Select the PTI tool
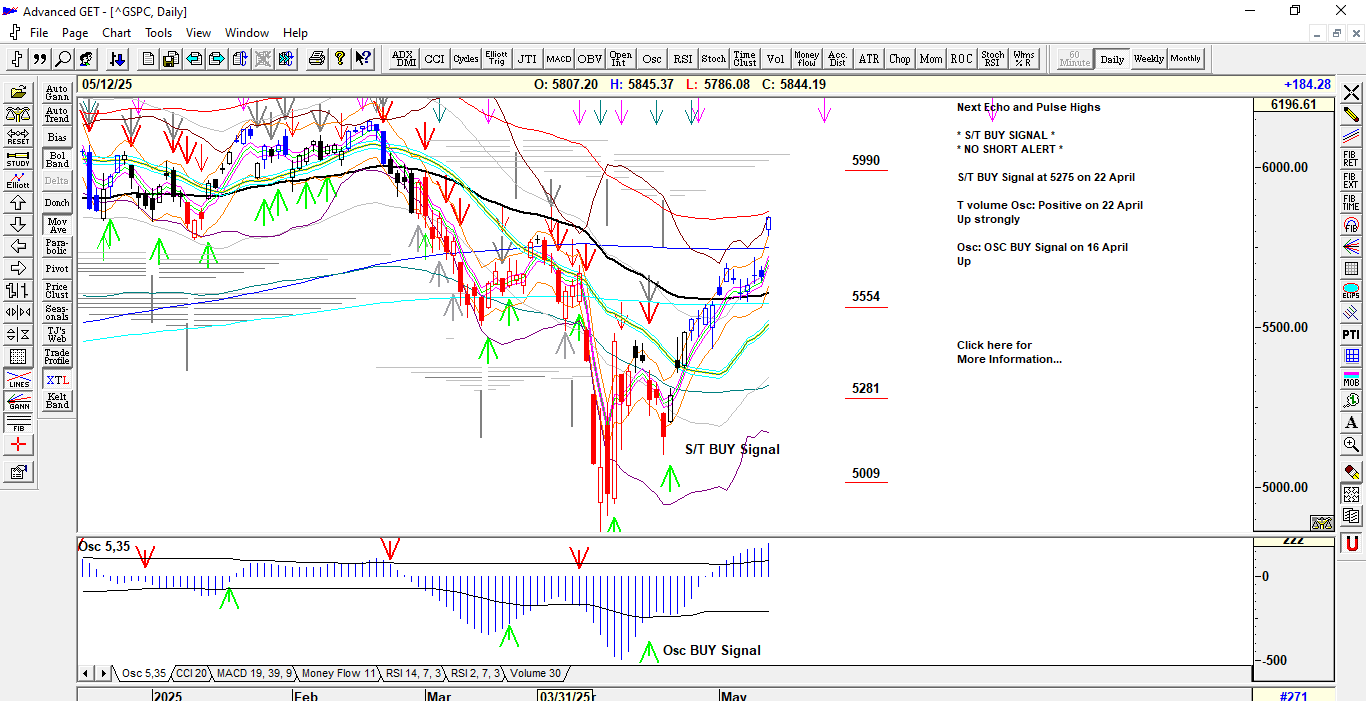1366x701 pixels. pyautogui.click(x=1351, y=334)
